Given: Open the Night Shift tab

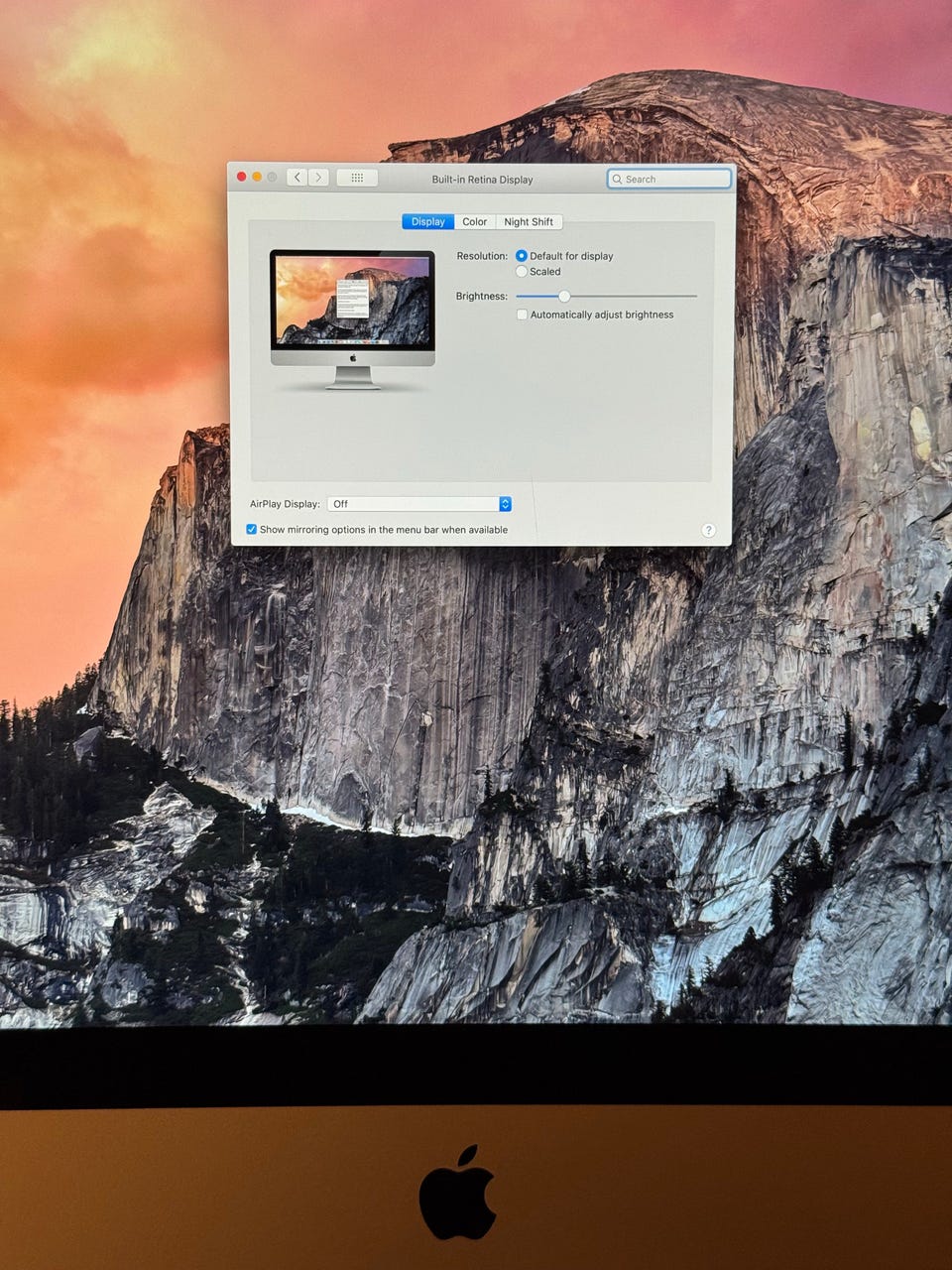Looking at the screenshot, I should pyautogui.click(x=529, y=222).
